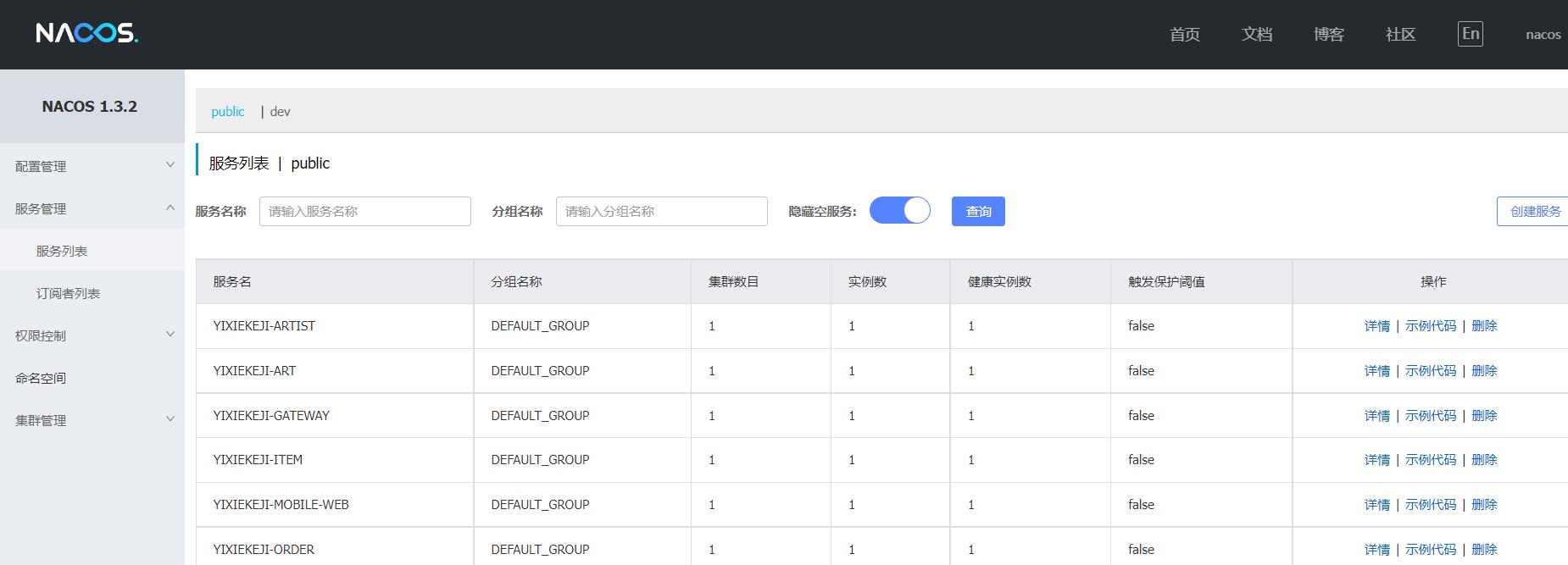Open the 权限控制 sidebar section
This screenshot has height=565, width=1568.
point(41,335)
